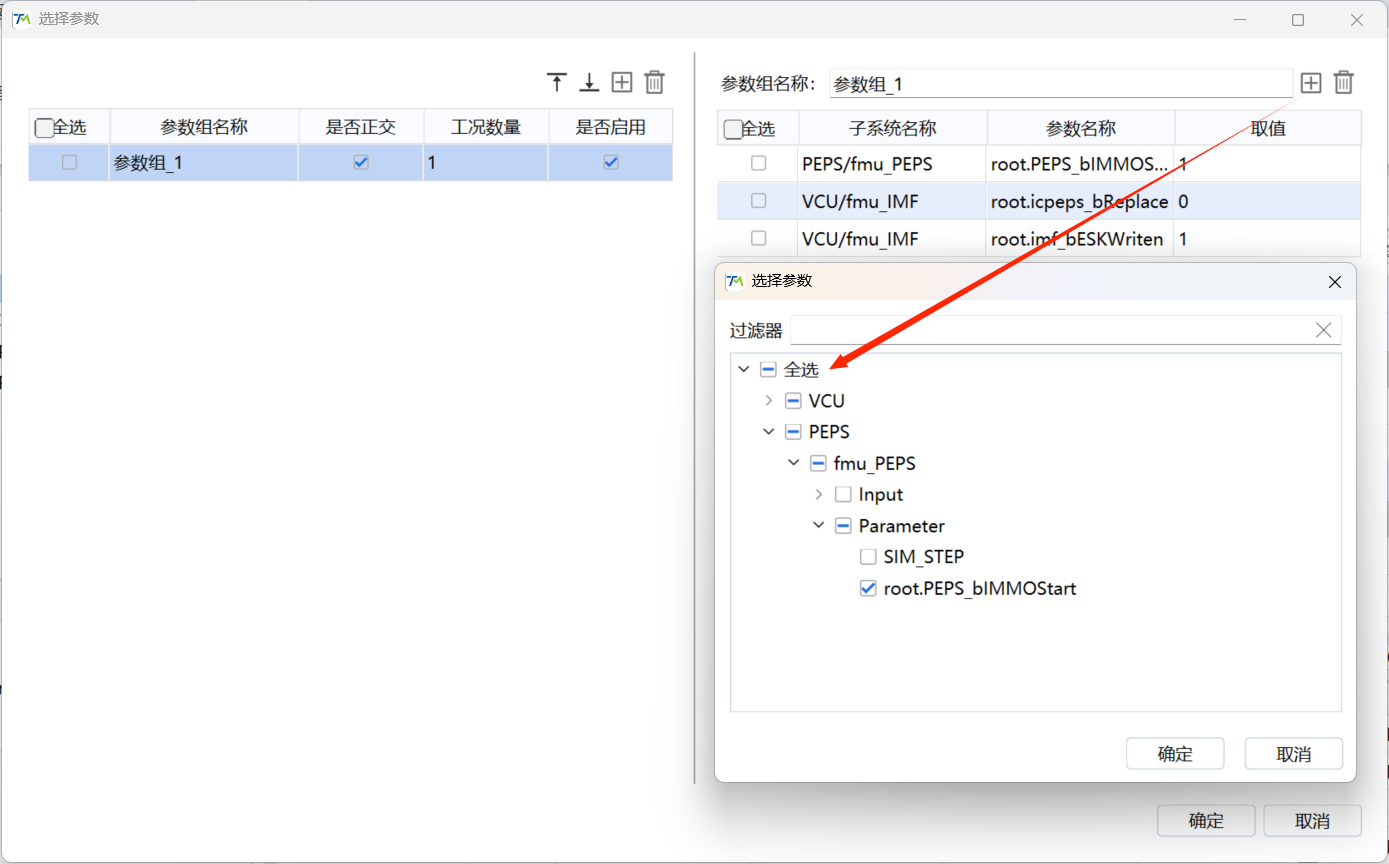
Task: Toggle 全选 checkbox in the parameter group table
Action: click(x=44, y=128)
